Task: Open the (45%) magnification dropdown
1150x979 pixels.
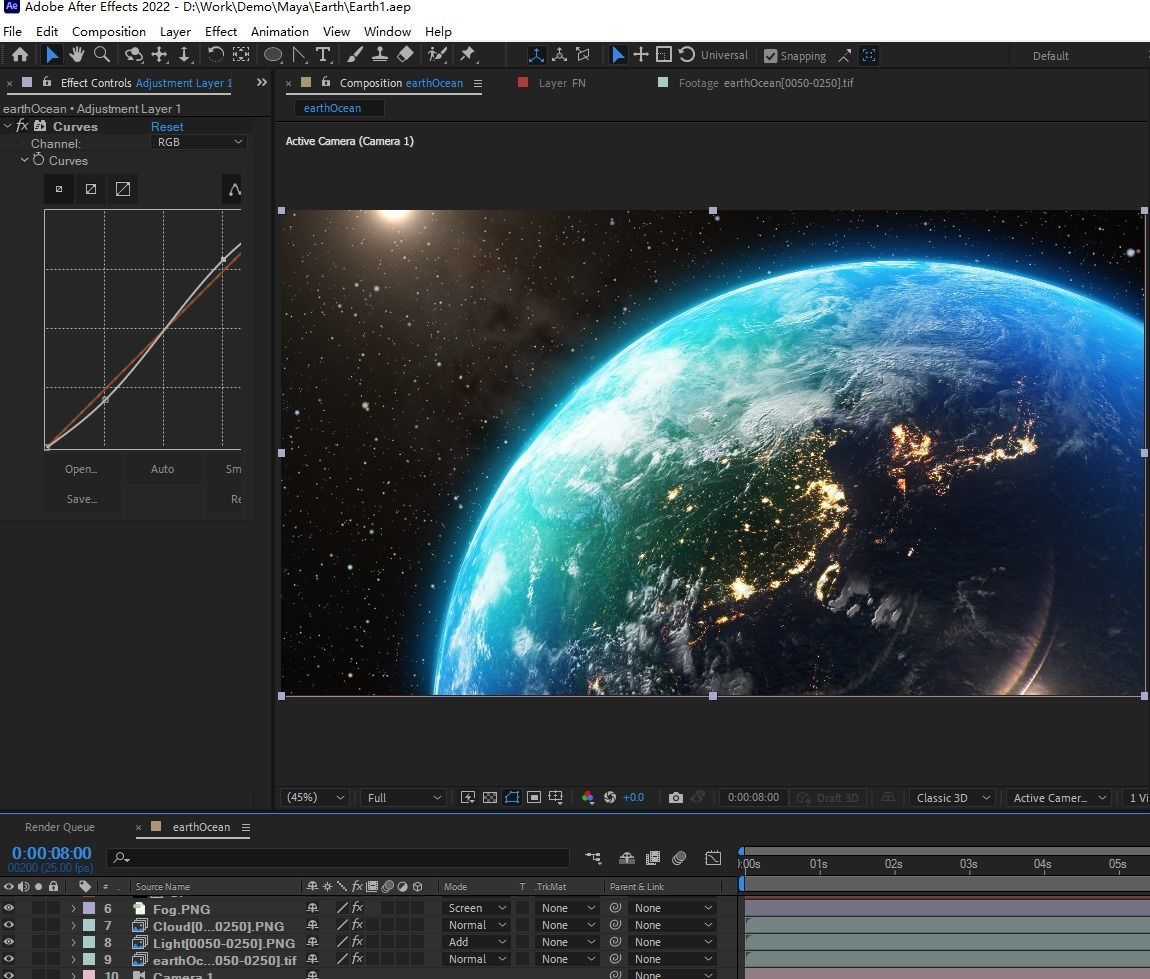Action: (x=315, y=797)
